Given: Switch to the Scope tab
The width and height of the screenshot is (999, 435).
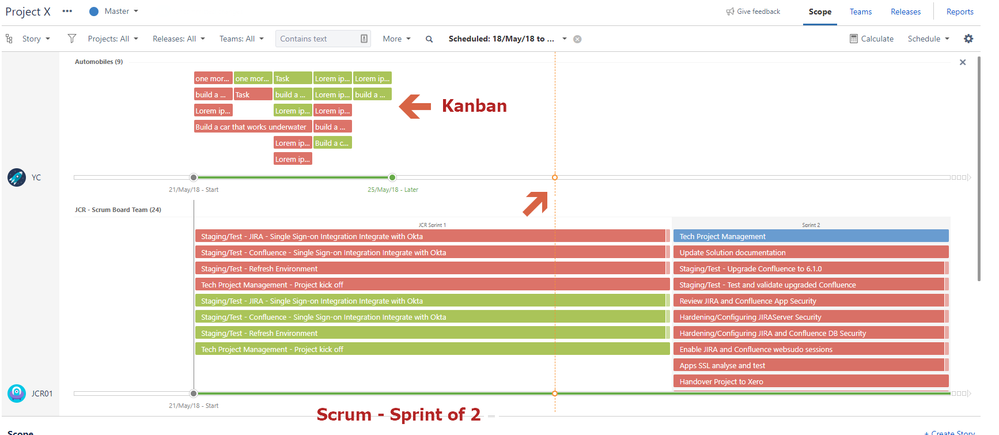Looking at the screenshot, I should 820,11.
